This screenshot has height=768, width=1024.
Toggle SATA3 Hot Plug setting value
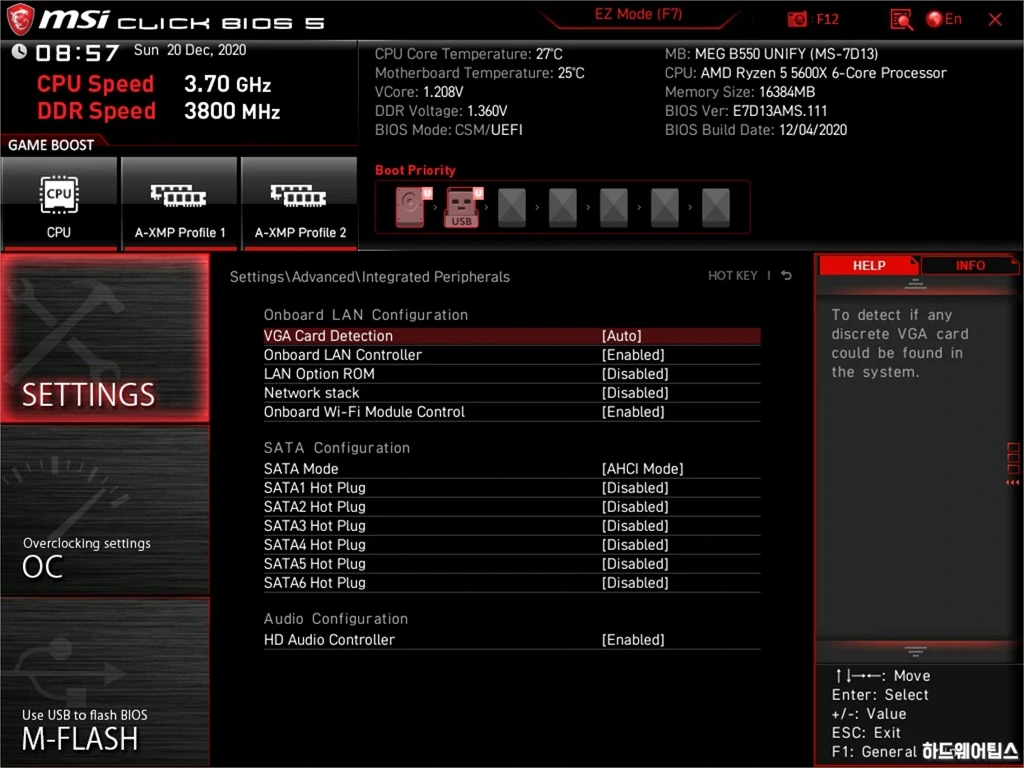pyautogui.click(x=635, y=525)
